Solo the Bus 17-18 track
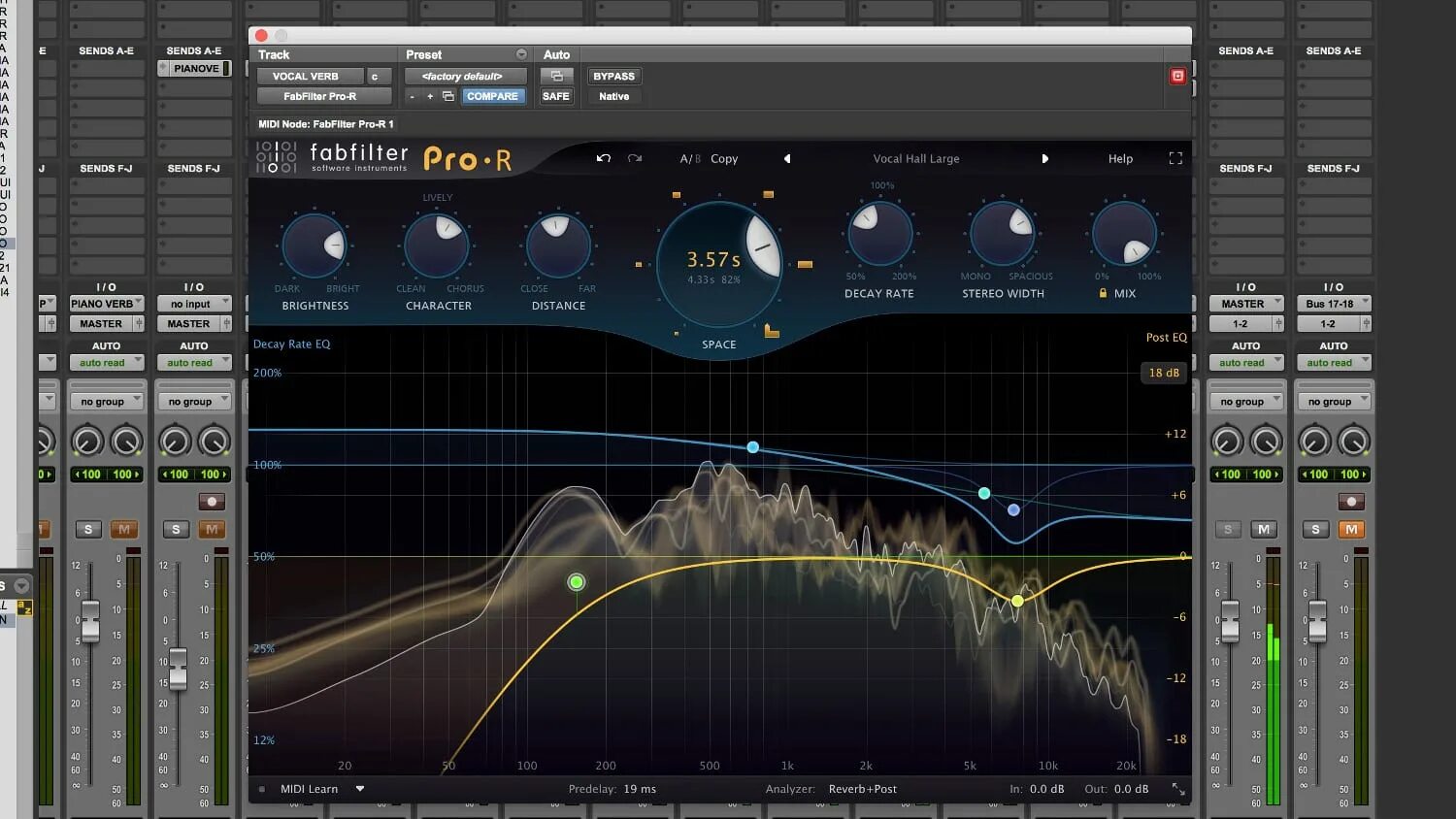 coord(1315,529)
